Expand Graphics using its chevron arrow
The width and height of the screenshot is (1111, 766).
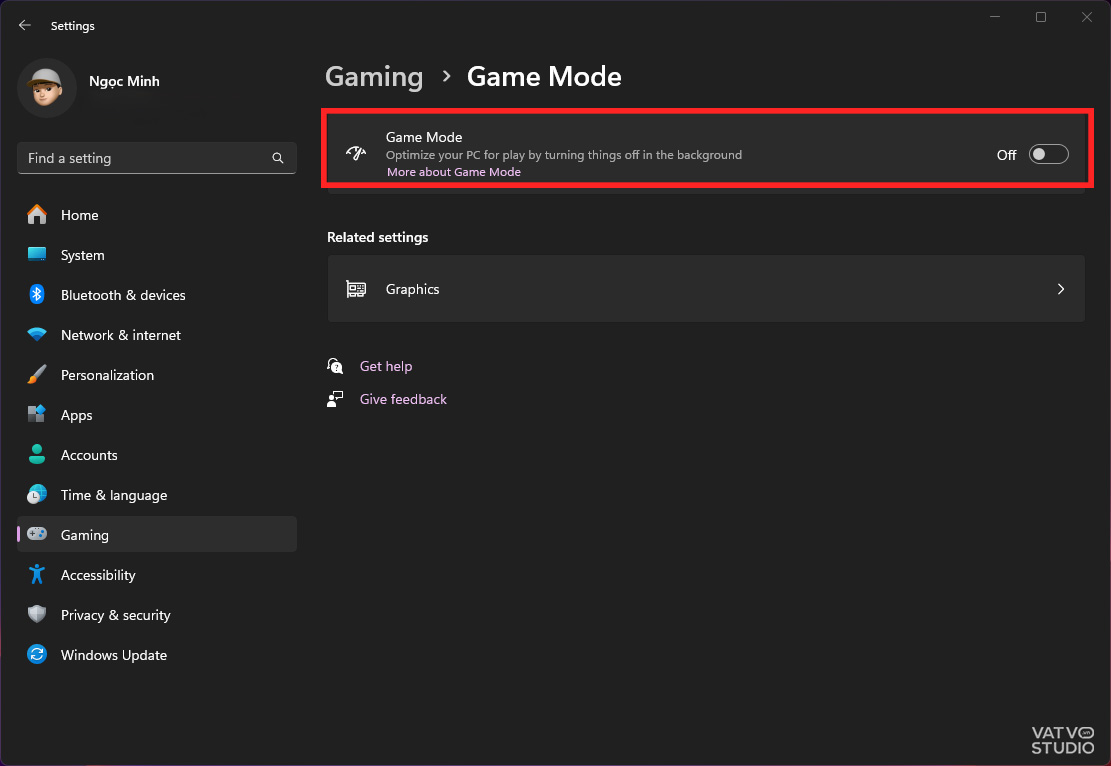1061,289
